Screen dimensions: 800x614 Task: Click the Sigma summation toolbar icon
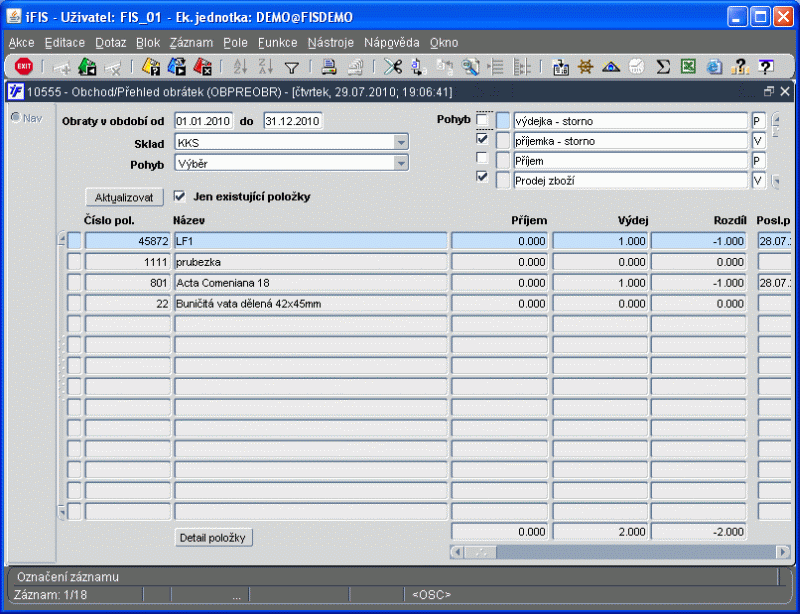tap(663, 67)
